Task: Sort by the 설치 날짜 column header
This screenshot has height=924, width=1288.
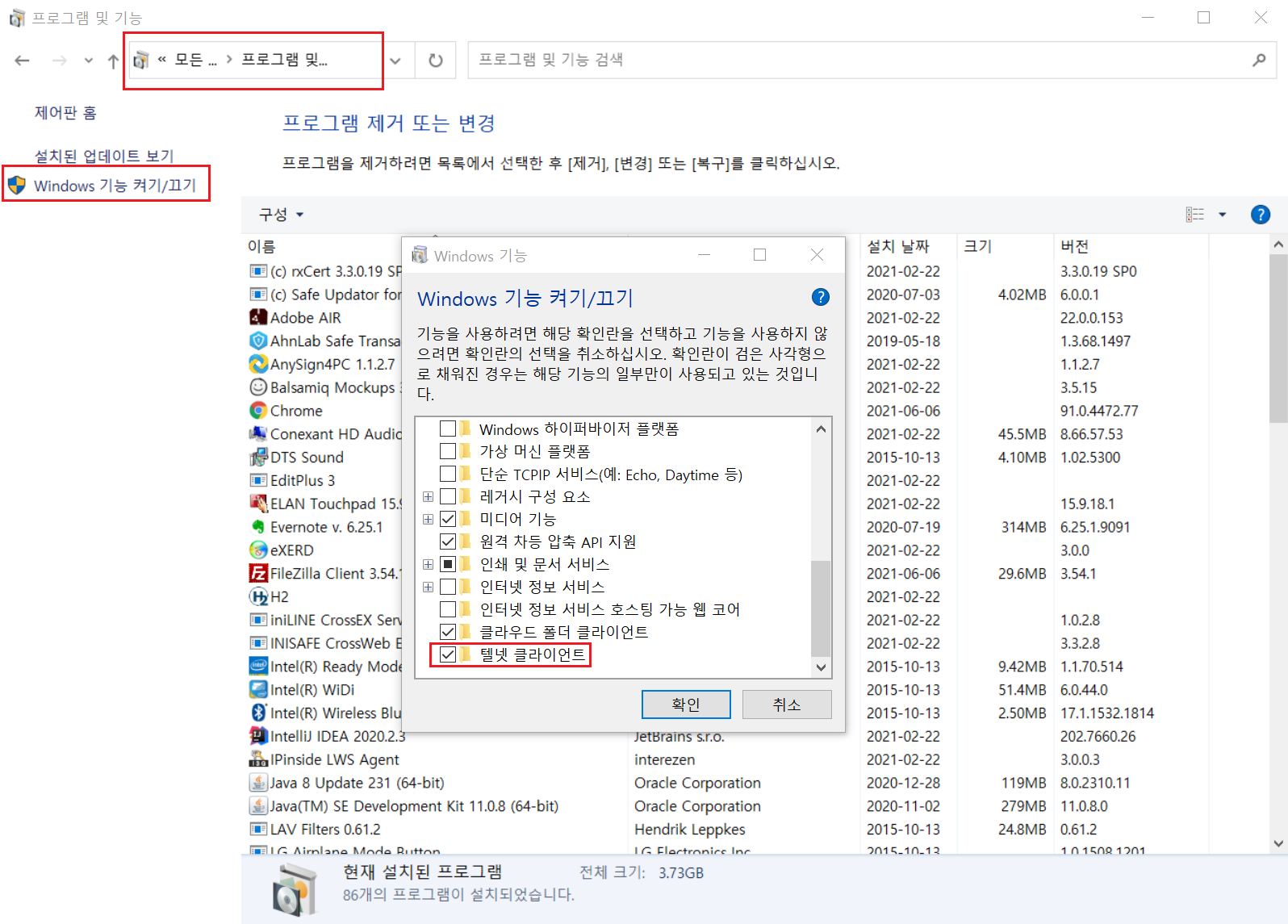Action: pyautogui.click(x=898, y=246)
